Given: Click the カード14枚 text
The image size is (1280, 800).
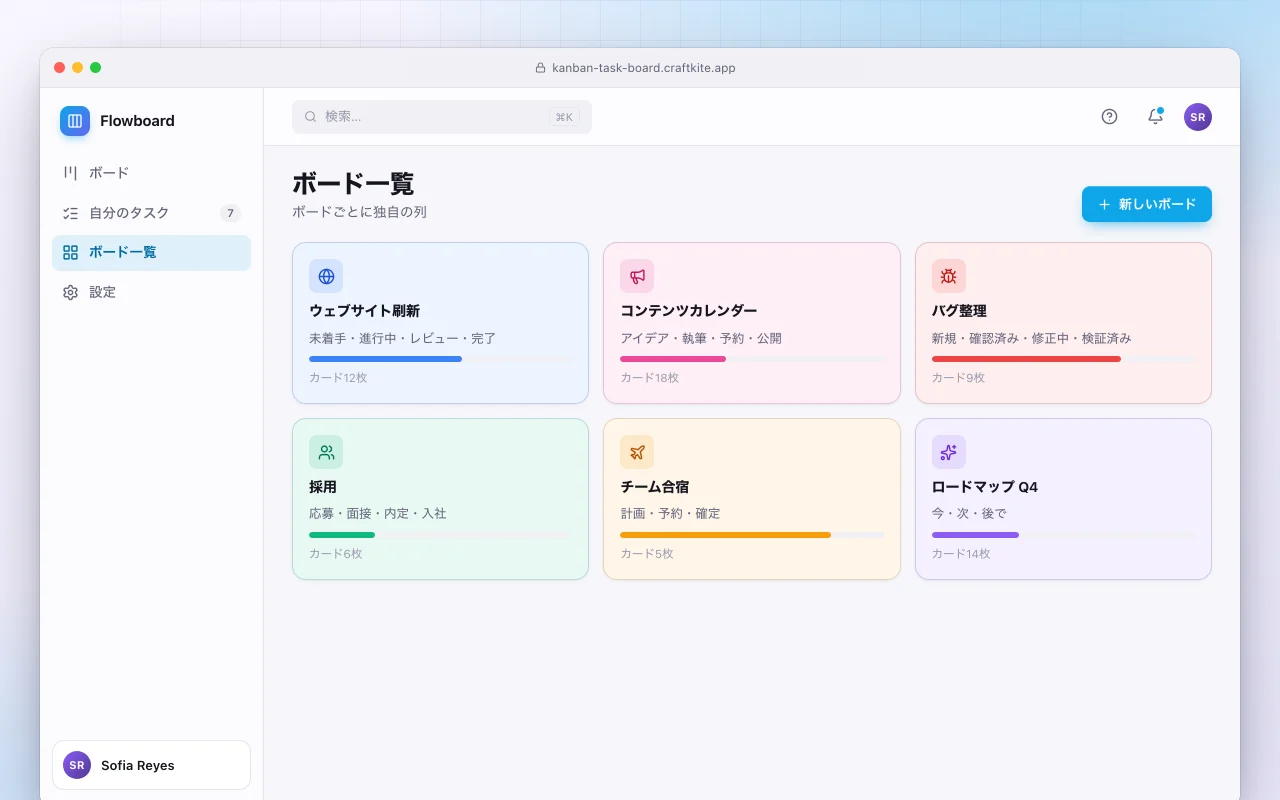Looking at the screenshot, I should click(x=961, y=554).
